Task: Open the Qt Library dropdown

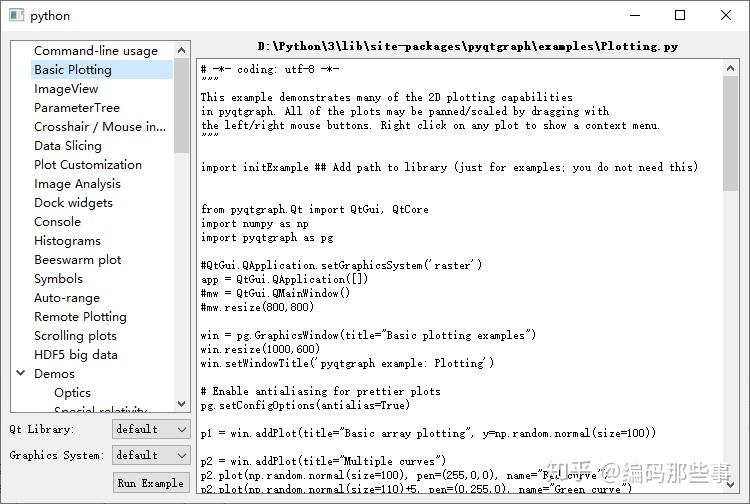Action: (151, 429)
